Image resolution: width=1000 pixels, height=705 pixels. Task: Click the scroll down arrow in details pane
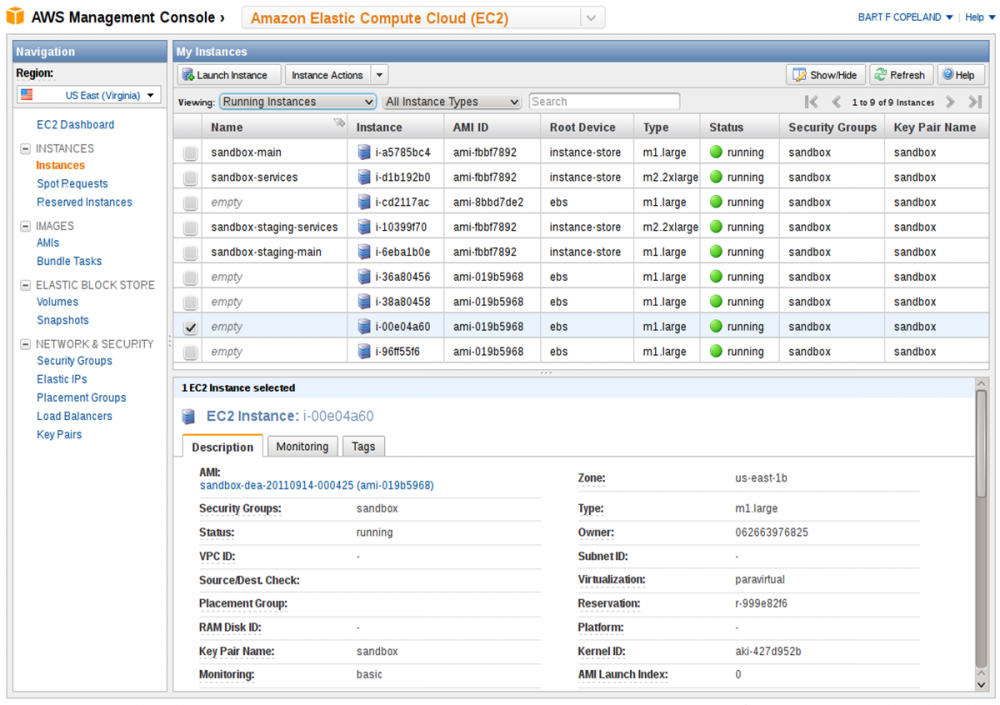[981, 685]
